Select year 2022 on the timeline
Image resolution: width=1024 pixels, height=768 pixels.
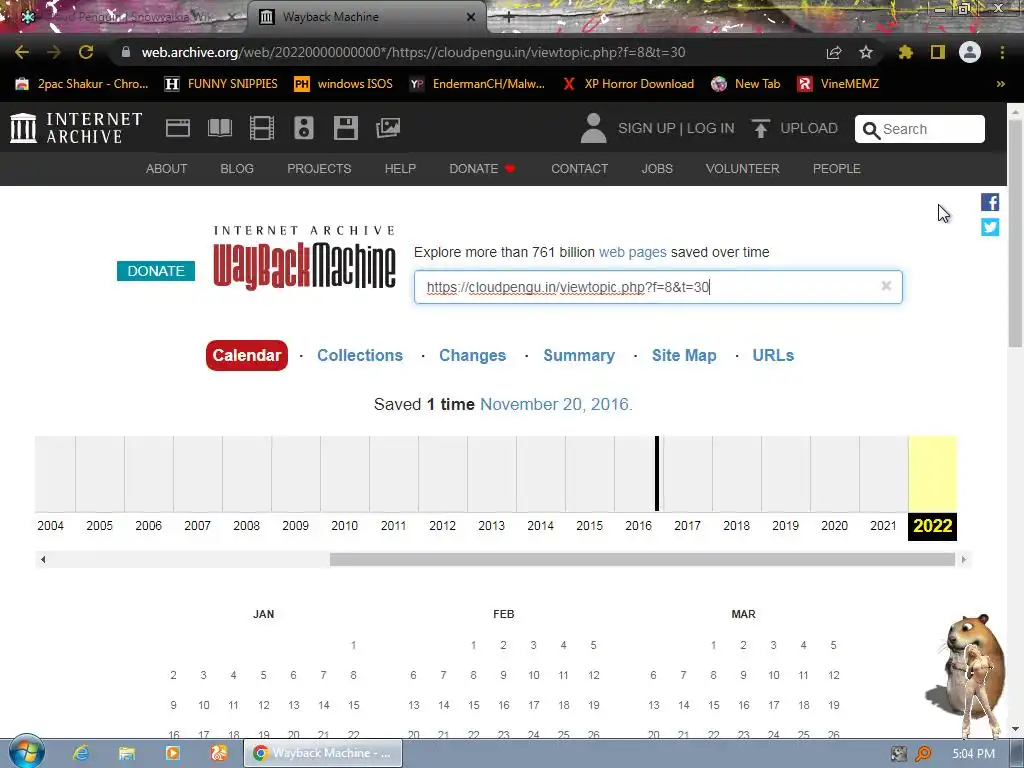(933, 526)
